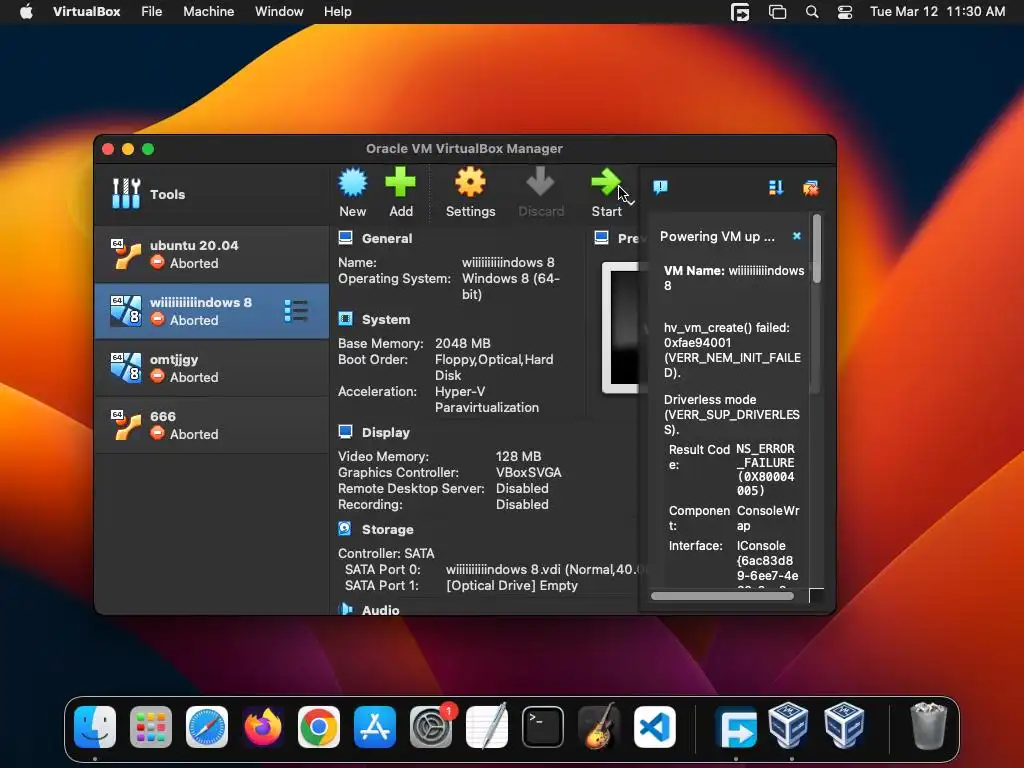Open the Help menu
The height and width of the screenshot is (768, 1024).
[338, 12]
